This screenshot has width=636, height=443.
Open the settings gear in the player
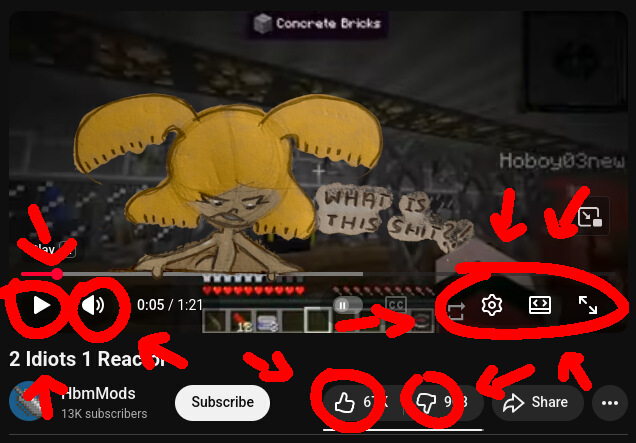(x=492, y=305)
